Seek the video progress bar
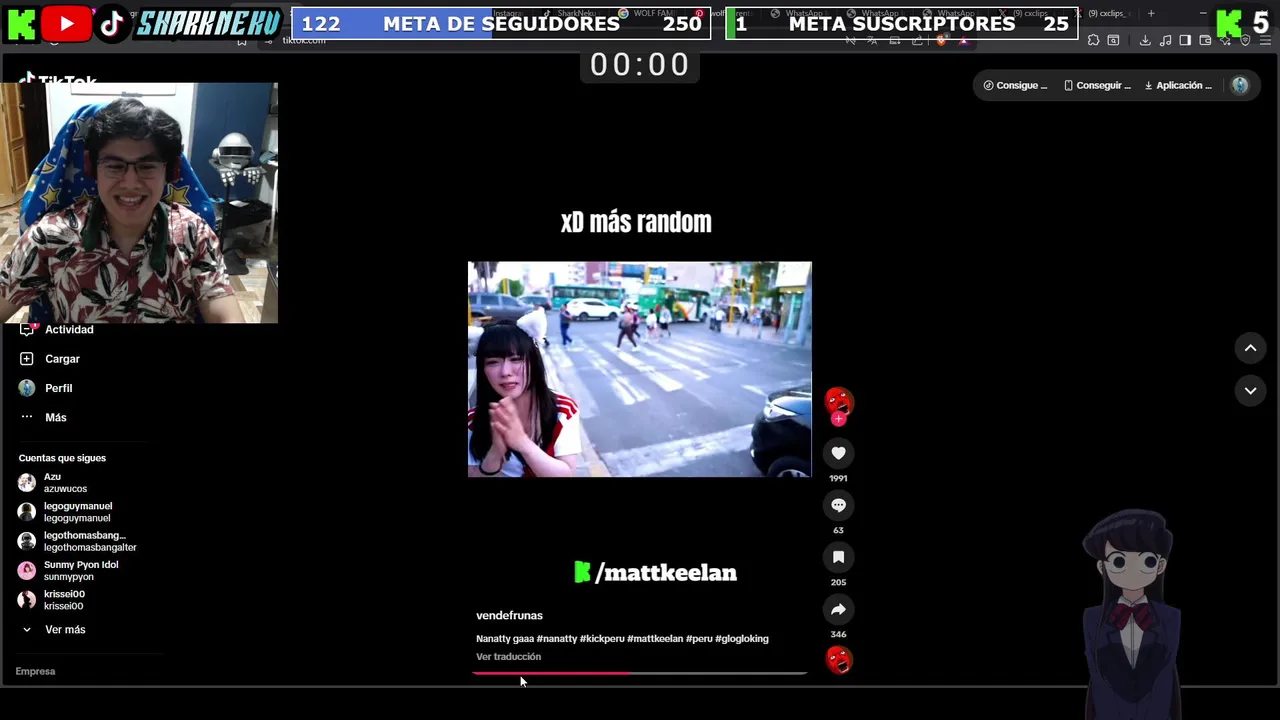The image size is (1280, 720). [639, 673]
